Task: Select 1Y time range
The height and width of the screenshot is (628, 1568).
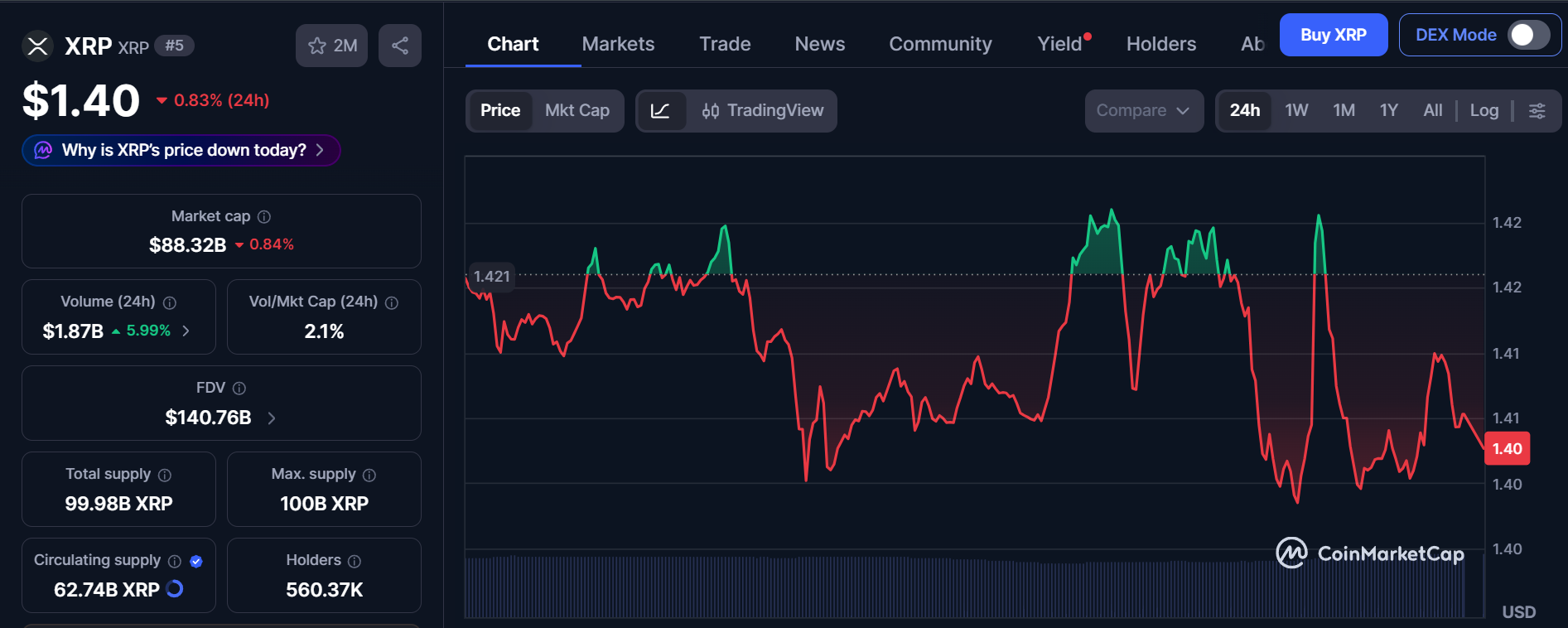Action: (1389, 111)
